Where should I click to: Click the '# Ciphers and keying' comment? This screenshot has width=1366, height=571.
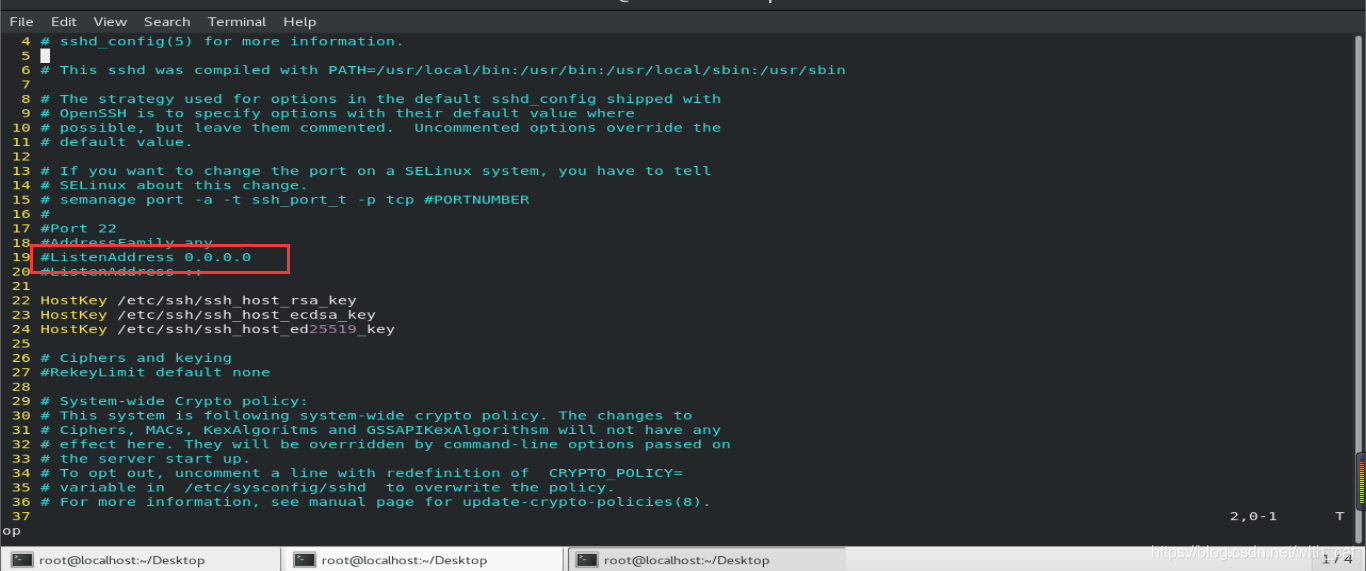pos(136,358)
